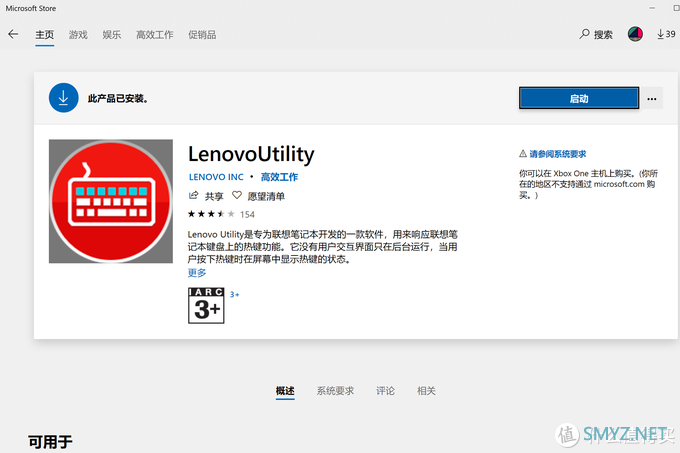The width and height of the screenshot is (680, 453).
Task: Switch to the 促销品 tab
Action: (x=202, y=35)
